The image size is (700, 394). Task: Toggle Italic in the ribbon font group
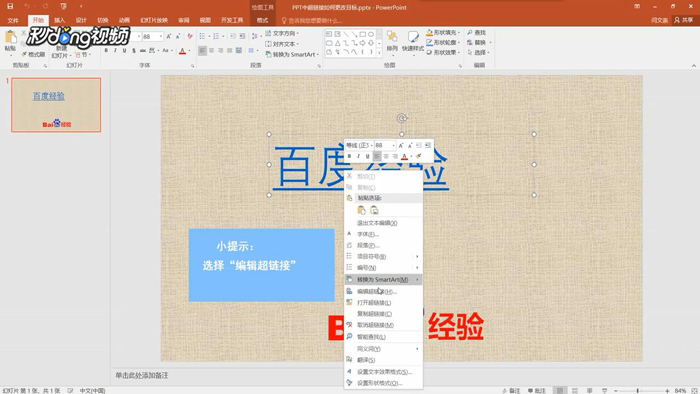pos(115,50)
